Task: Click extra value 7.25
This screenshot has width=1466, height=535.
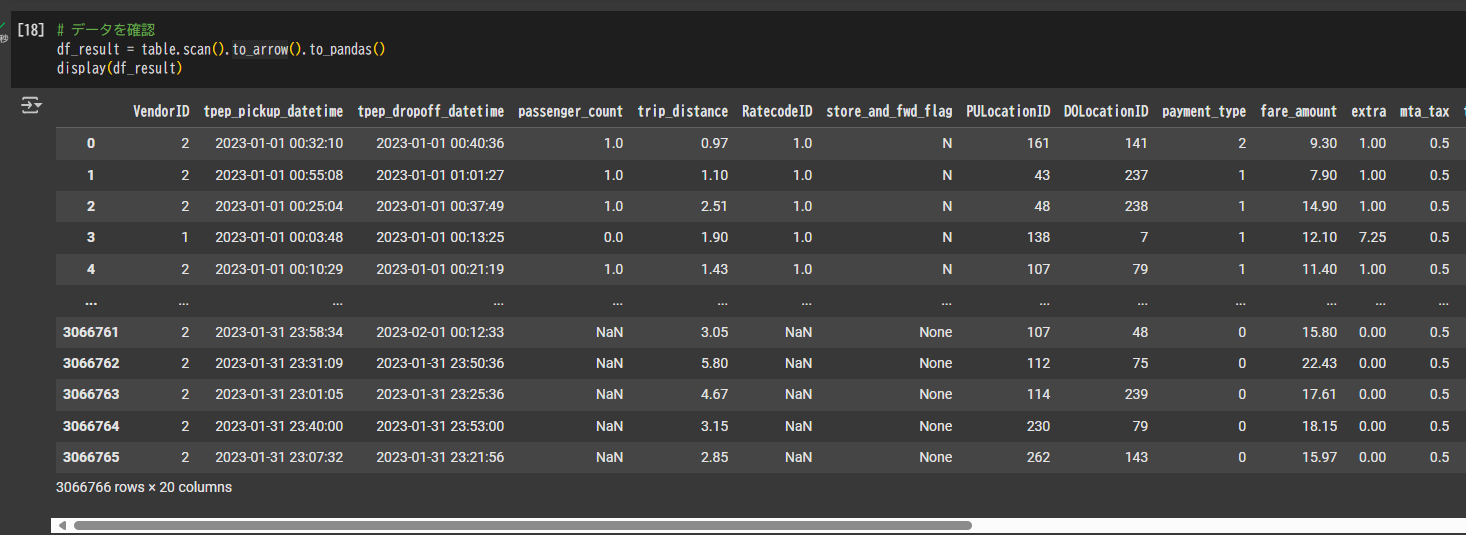Action: tap(1372, 238)
